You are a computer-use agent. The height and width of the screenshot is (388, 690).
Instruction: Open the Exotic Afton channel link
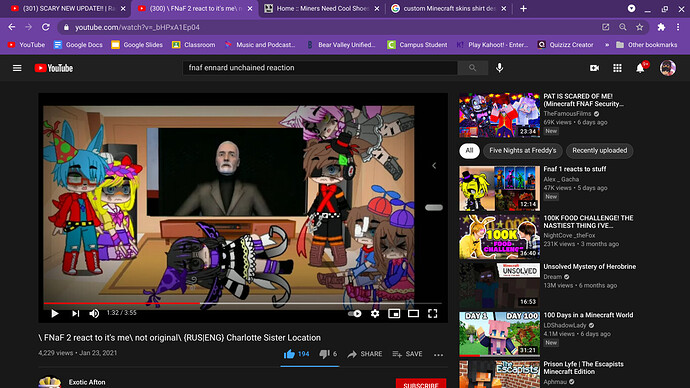(x=87, y=382)
